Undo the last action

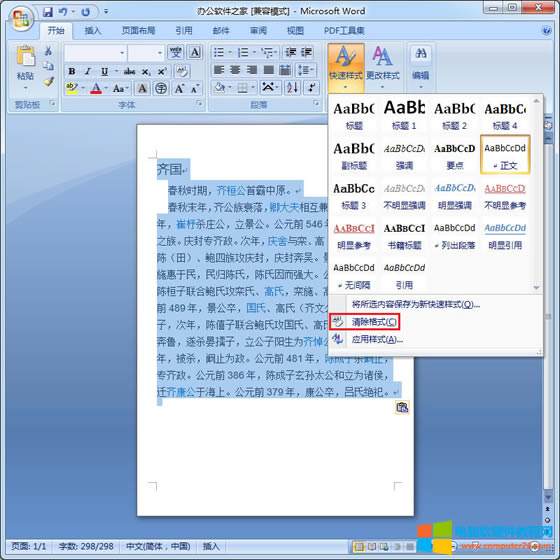click(63, 12)
